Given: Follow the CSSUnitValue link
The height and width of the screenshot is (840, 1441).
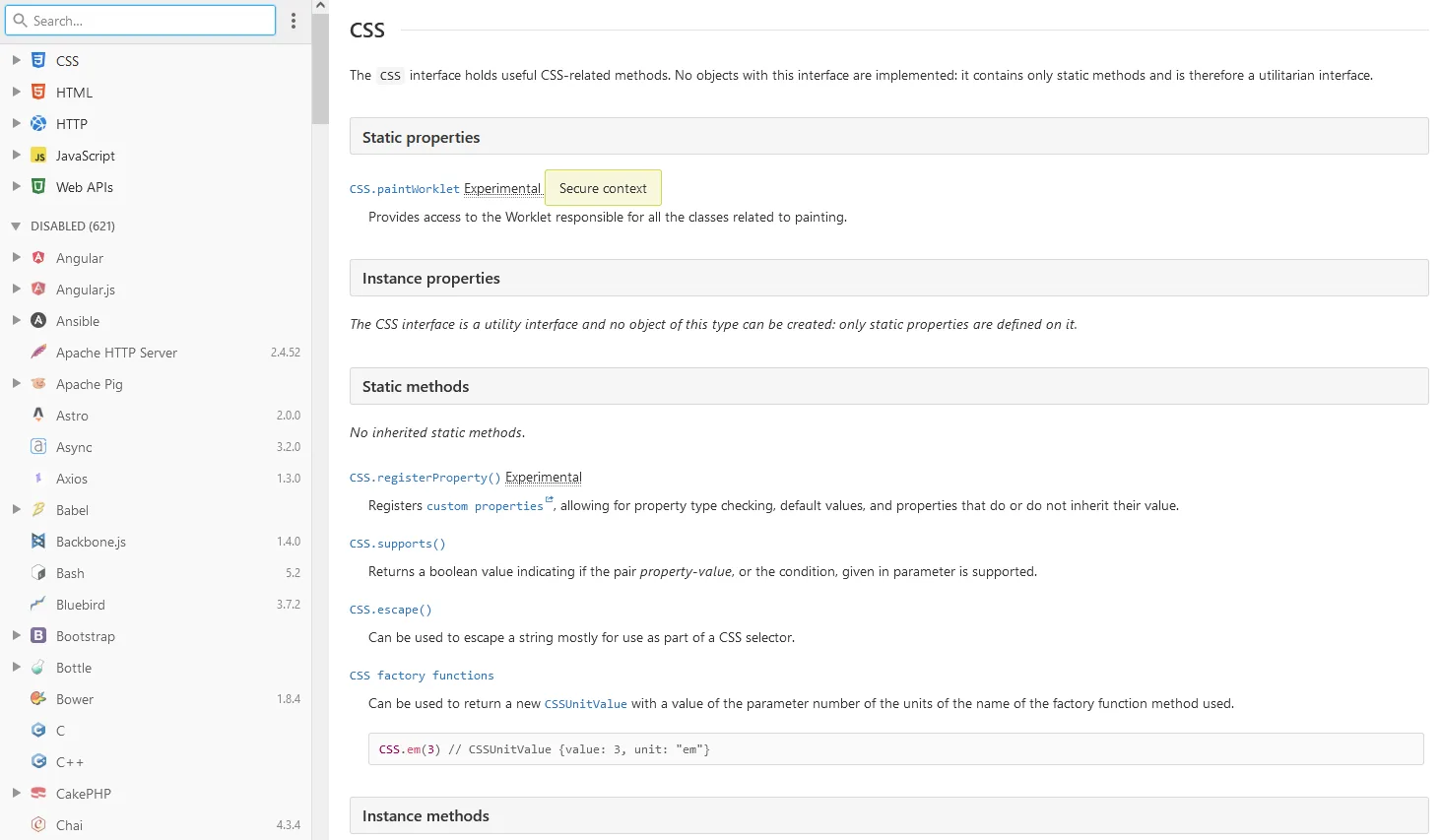Looking at the screenshot, I should 585,704.
